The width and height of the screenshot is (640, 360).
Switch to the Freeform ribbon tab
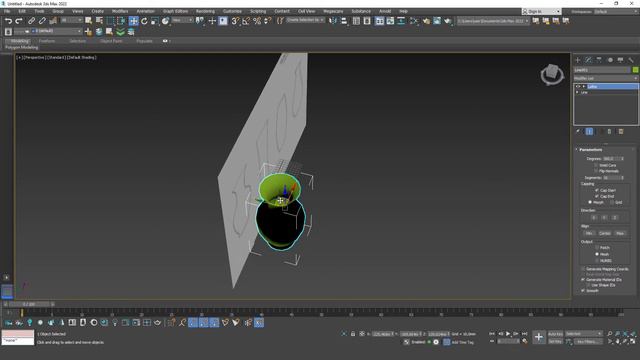coord(47,41)
